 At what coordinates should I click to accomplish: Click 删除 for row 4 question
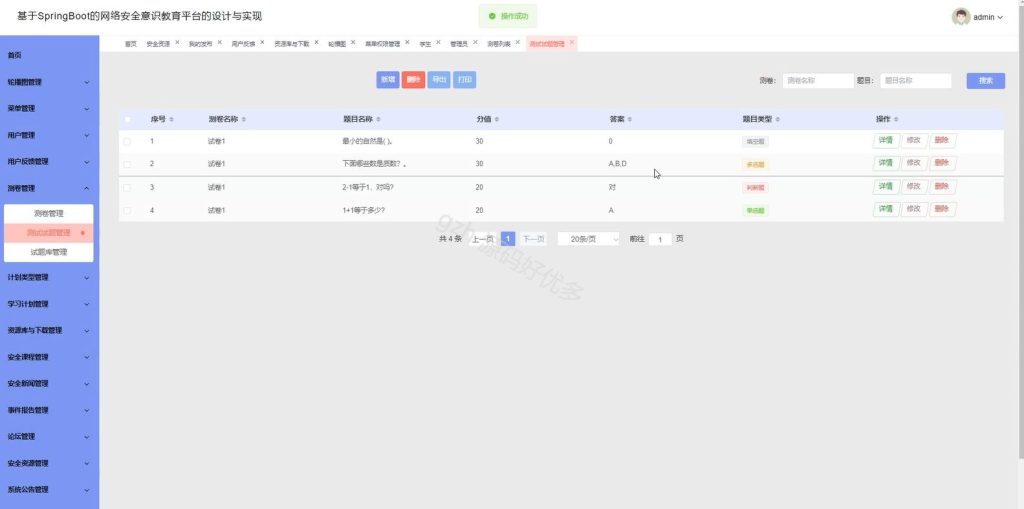point(942,210)
